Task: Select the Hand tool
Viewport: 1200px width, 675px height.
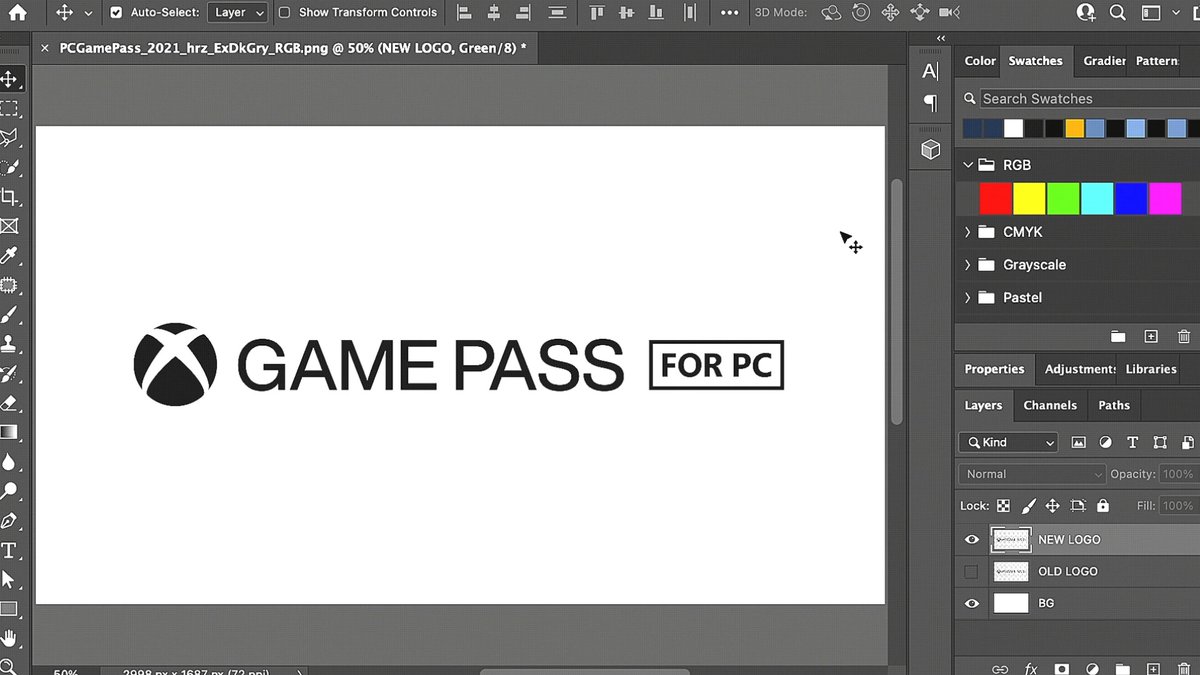Action: [x=9, y=638]
